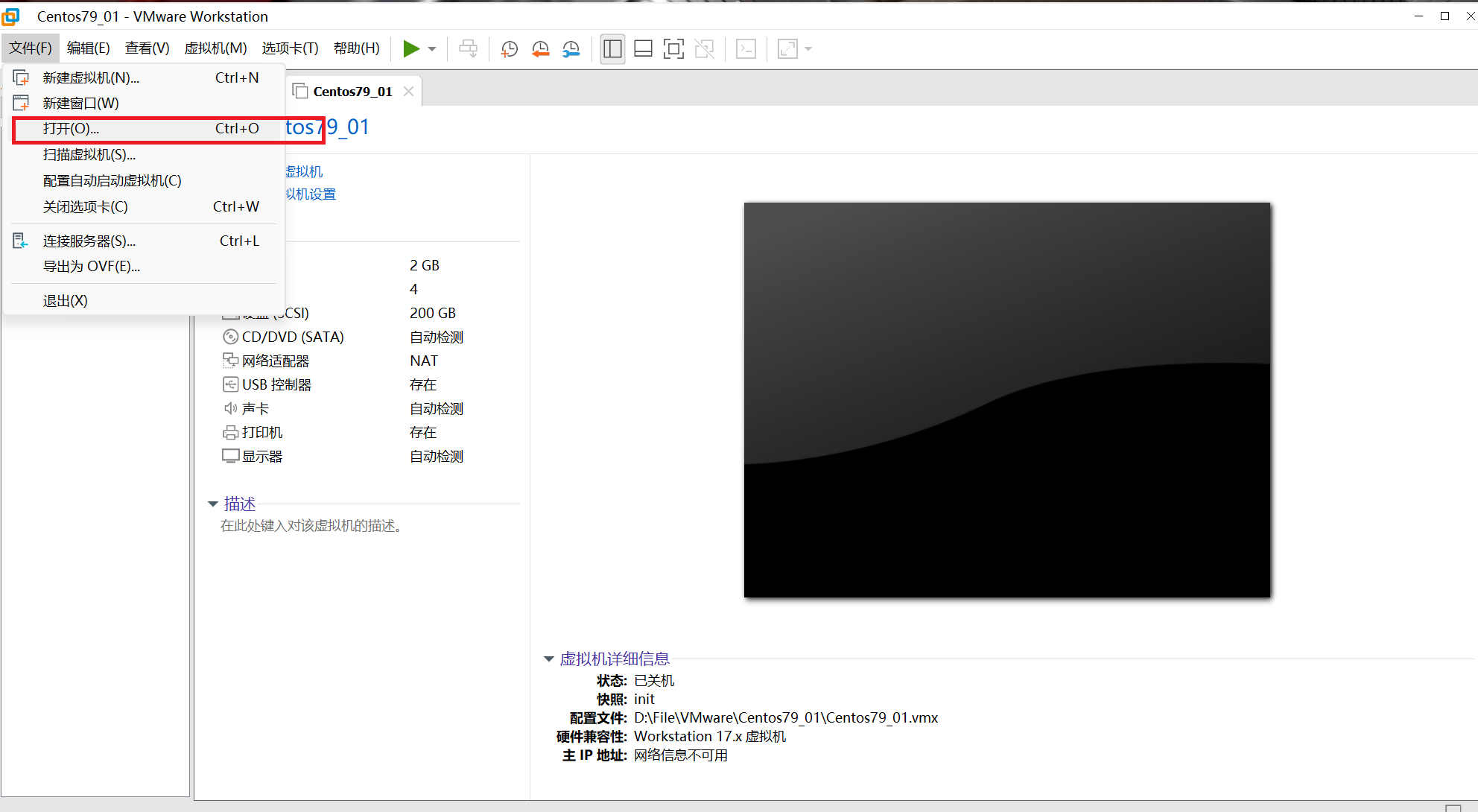Click the Centos79_01 tab page icon

click(300, 91)
